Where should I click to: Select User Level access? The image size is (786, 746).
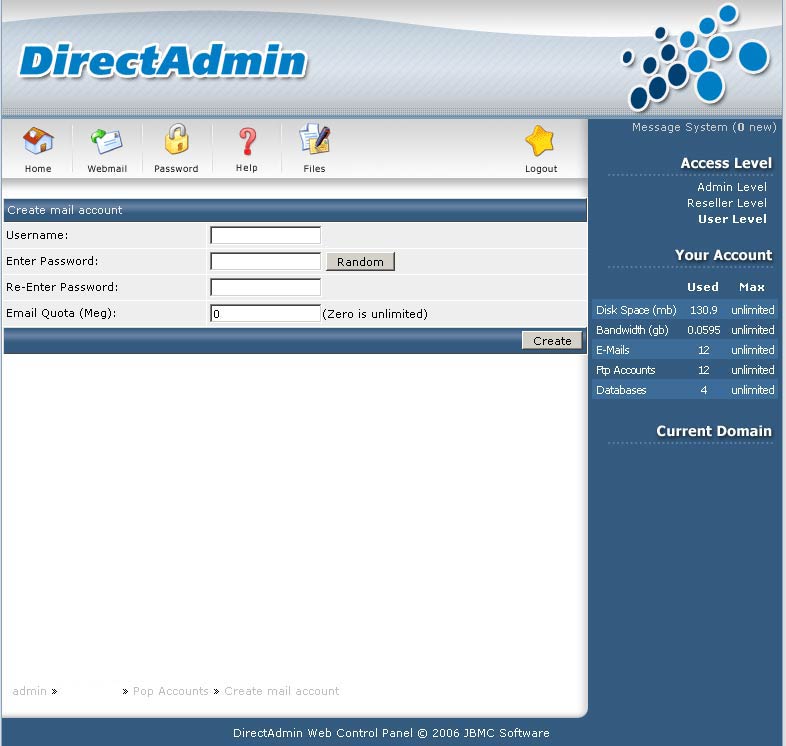click(732, 219)
